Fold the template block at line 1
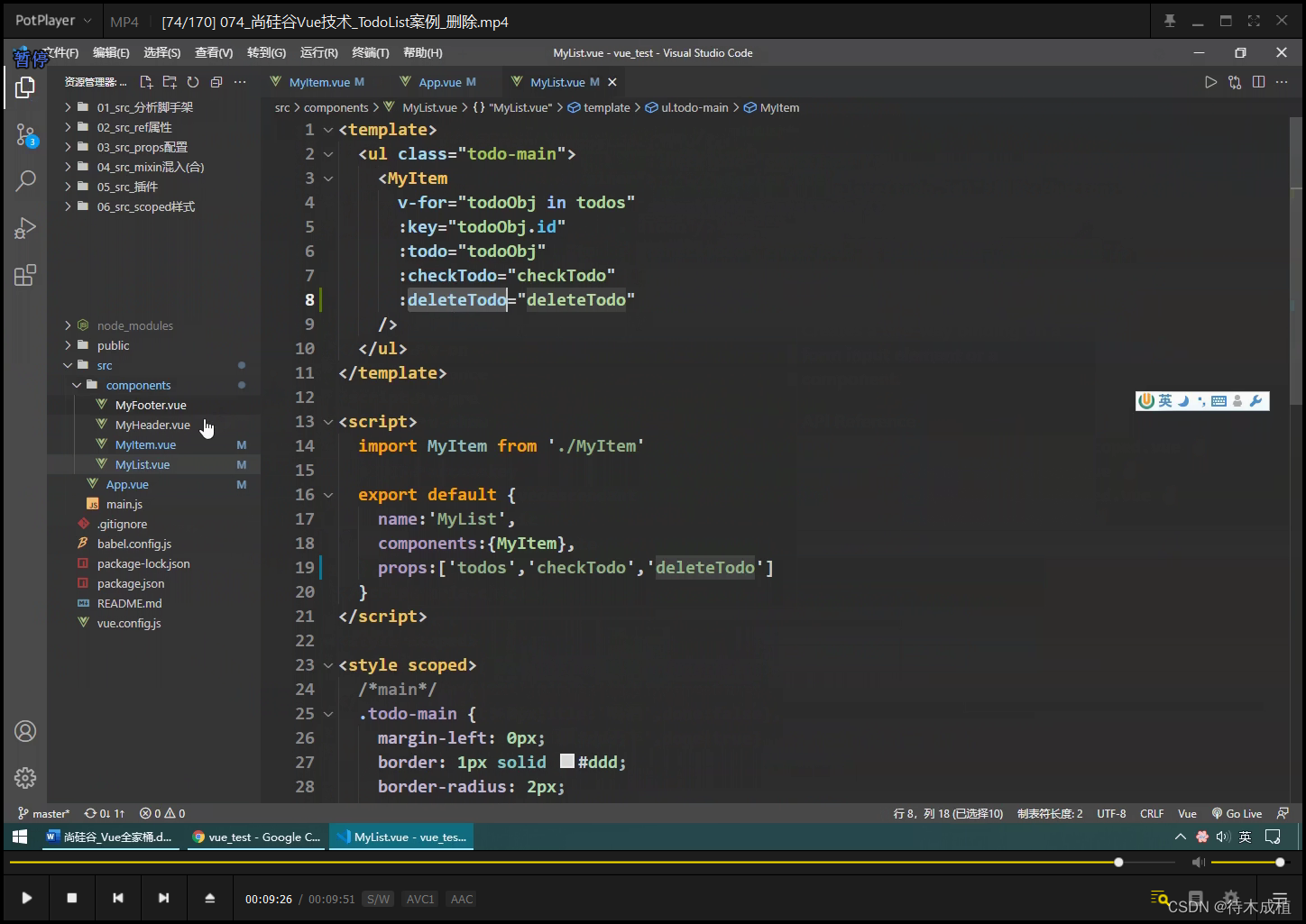 click(x=328, y=130)
